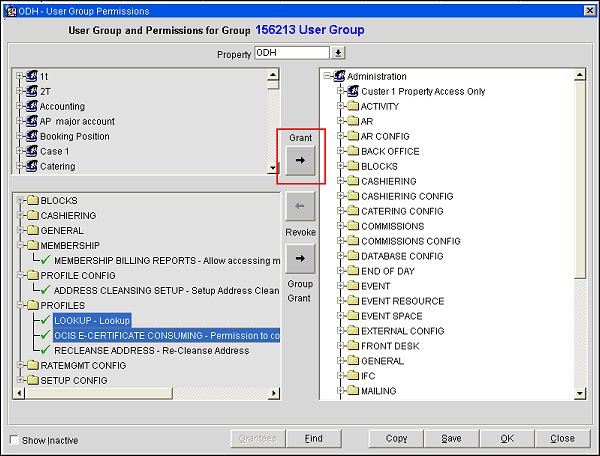Image resolution: width=600 pixels, height=456 pixels.
Task: Open the Property dropdown arrow
Action: [338, 52]
